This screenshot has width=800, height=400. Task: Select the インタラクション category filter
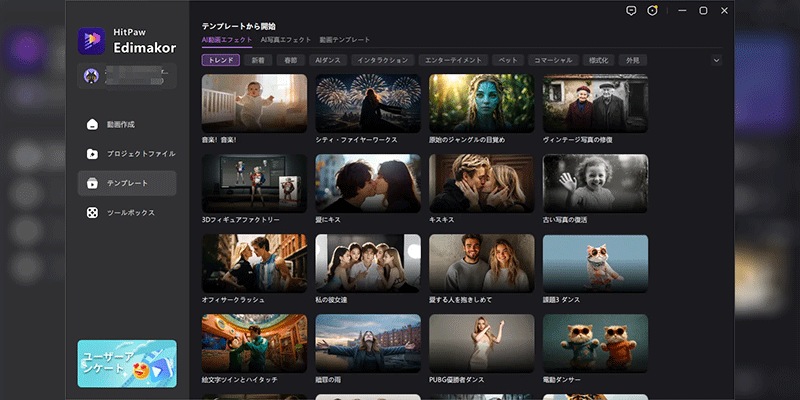coord(383,60)
